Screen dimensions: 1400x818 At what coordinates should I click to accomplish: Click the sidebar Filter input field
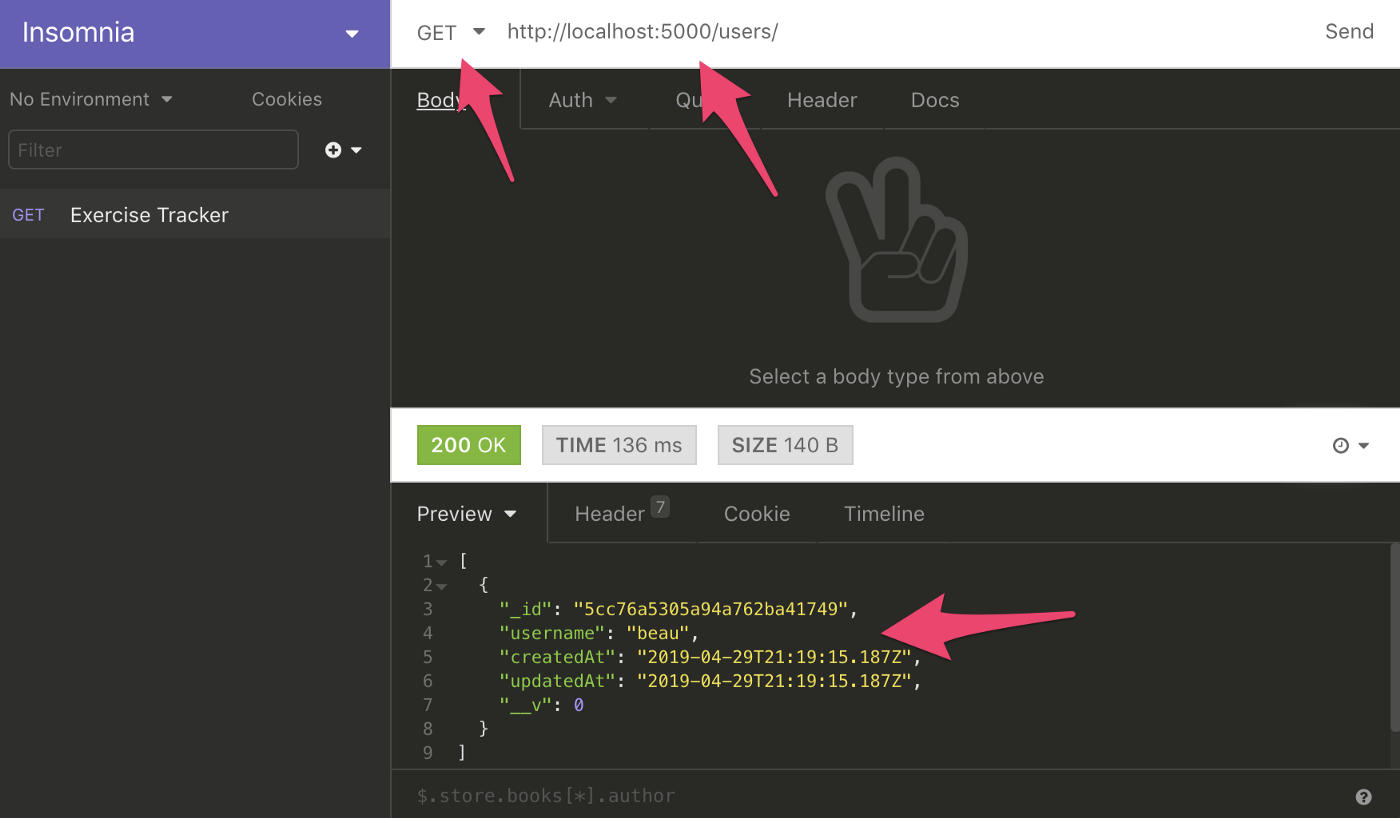[153, 150]
